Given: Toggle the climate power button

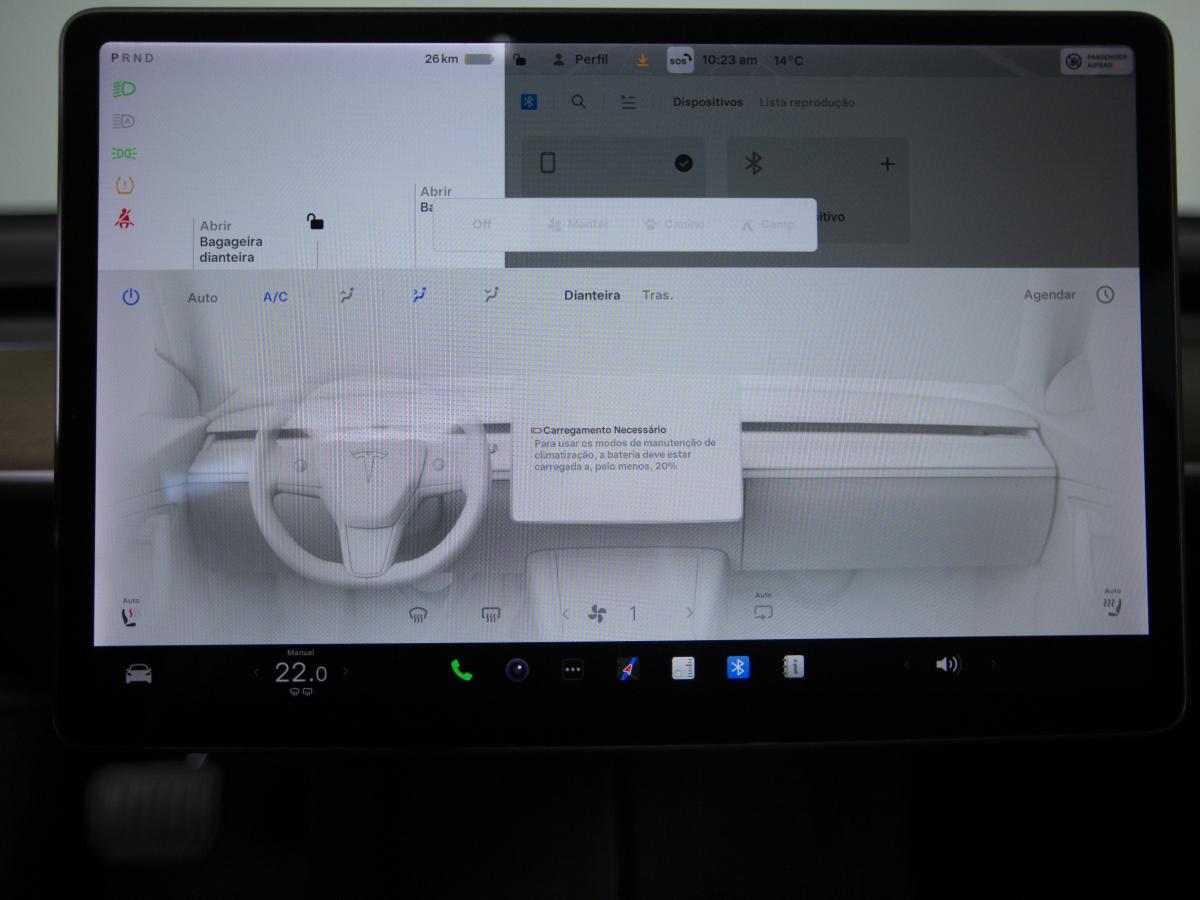Looking at the screenshot, I should (x=131, y=297).
